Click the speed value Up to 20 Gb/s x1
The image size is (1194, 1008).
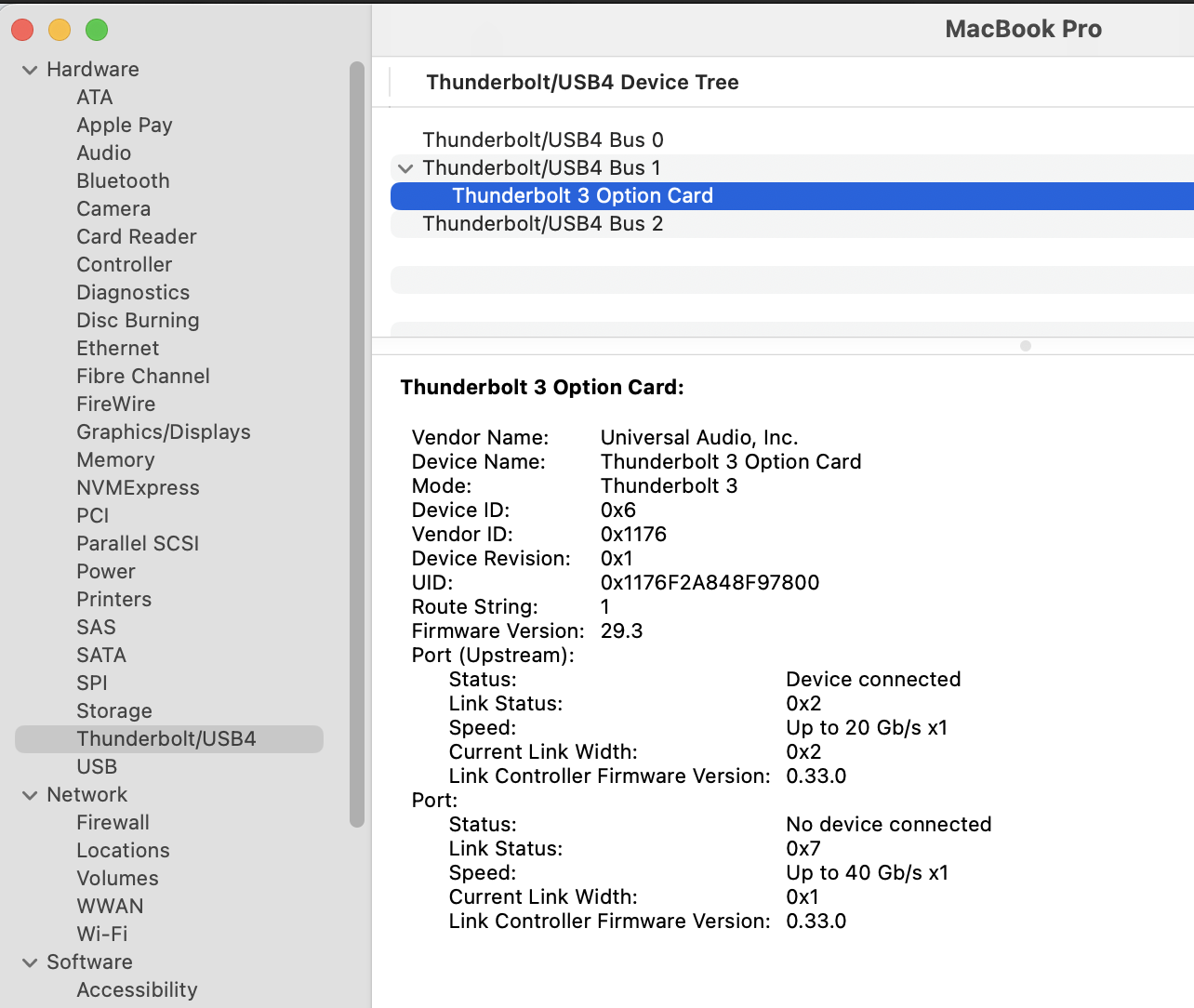click(868, 728)
